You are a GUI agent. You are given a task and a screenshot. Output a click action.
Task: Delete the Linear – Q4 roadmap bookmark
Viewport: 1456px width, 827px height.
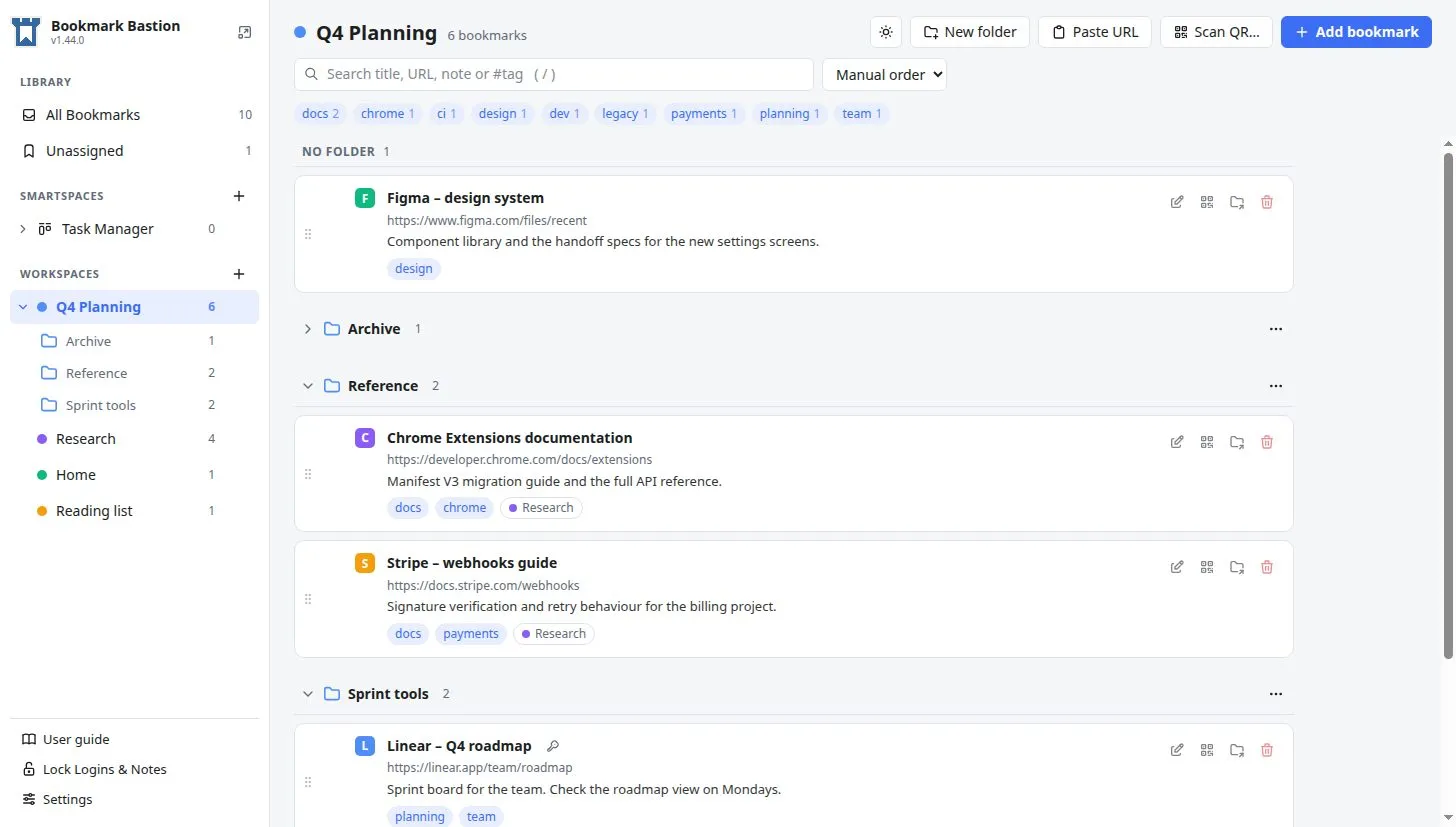(x=1267, y=750)
